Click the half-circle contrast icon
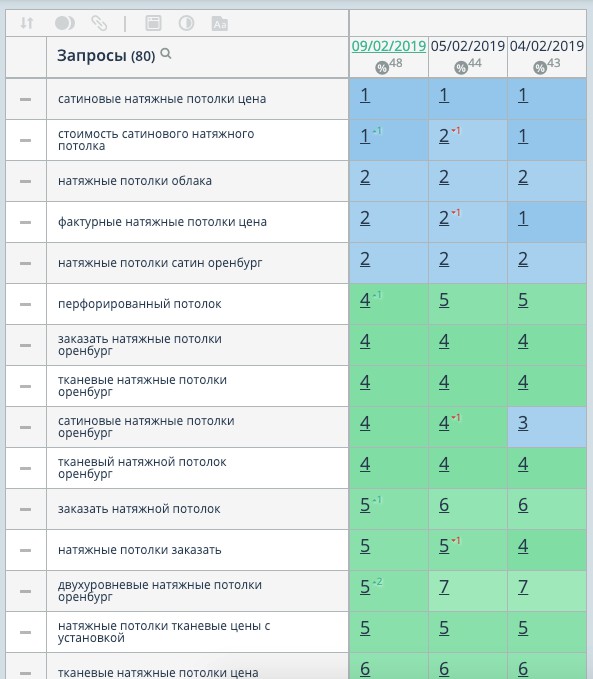This screenshot has width=593, height=679. click(x=186, y=23)
